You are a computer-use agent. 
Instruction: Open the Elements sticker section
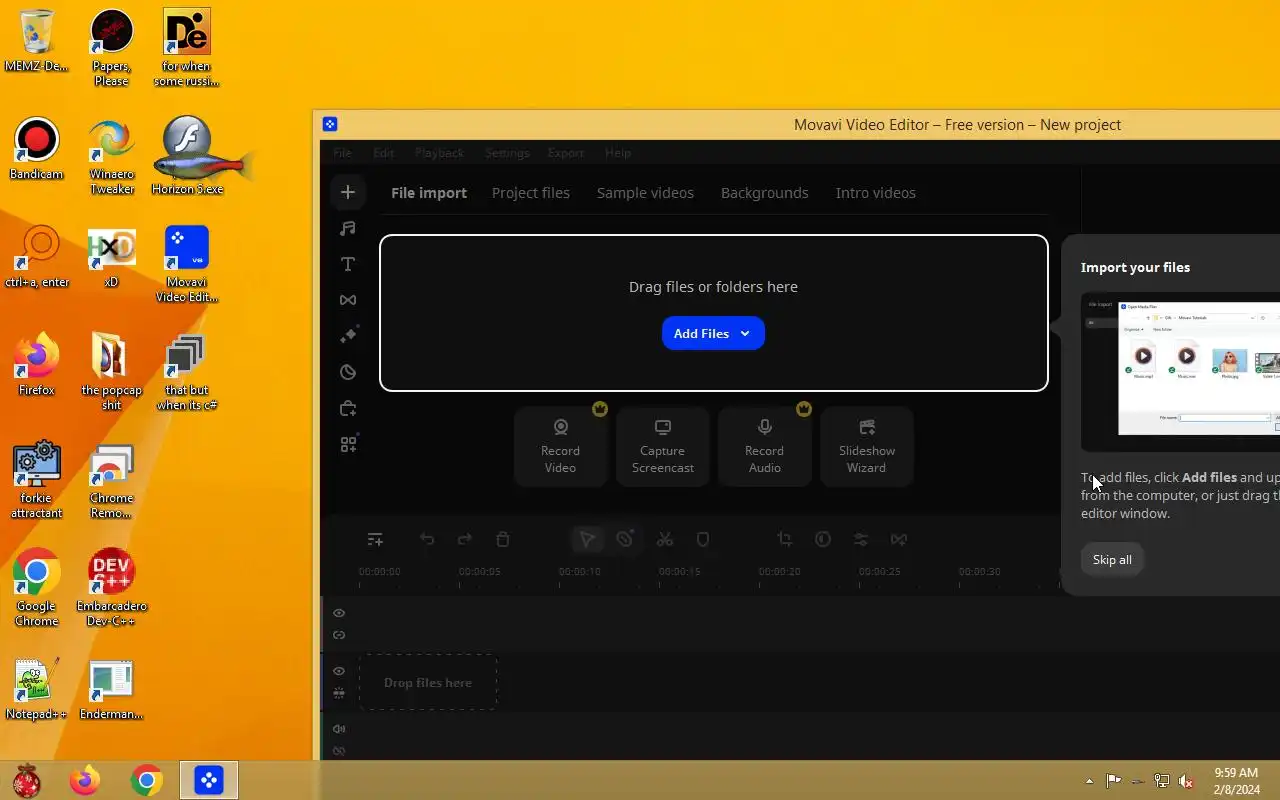tap(348, 372)
